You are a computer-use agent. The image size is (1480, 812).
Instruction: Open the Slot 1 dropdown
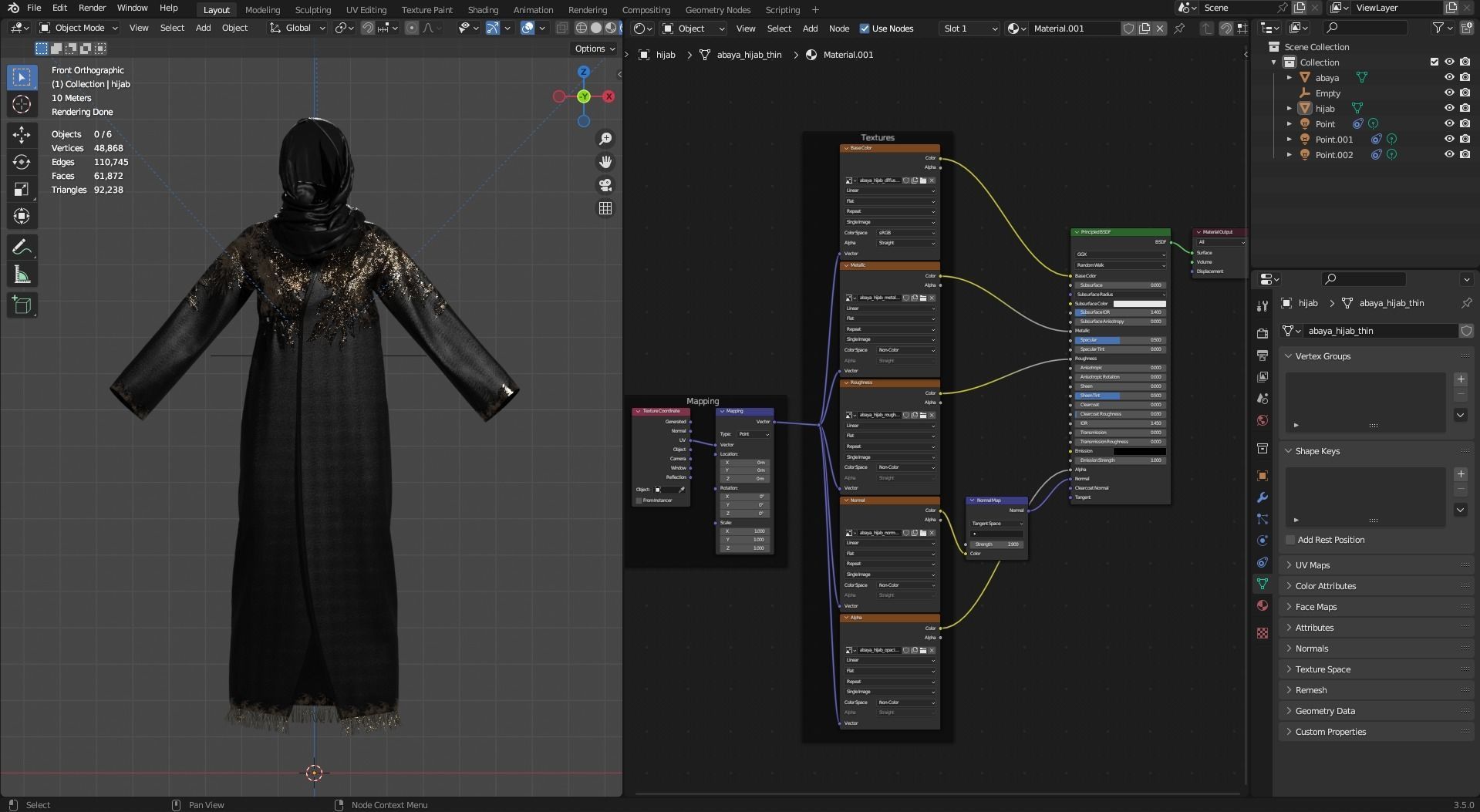(969, 29)
